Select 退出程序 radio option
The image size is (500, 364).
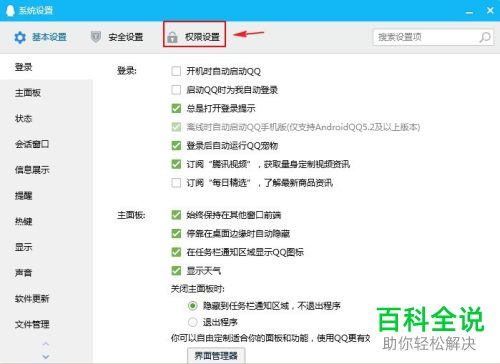193,322
